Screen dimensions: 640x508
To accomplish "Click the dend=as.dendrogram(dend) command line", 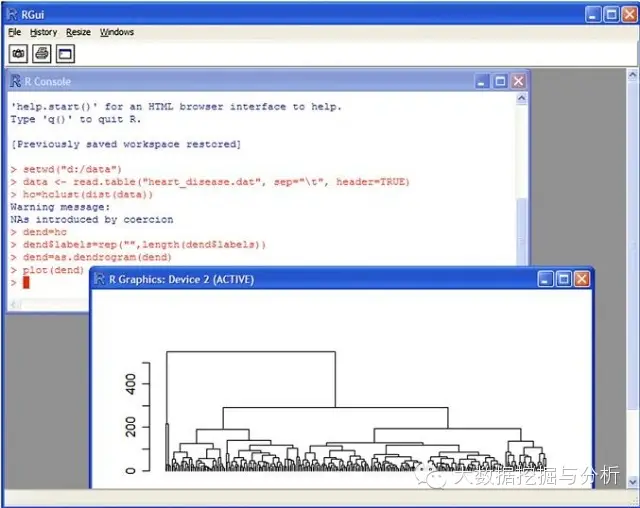I will coord(91,257).
